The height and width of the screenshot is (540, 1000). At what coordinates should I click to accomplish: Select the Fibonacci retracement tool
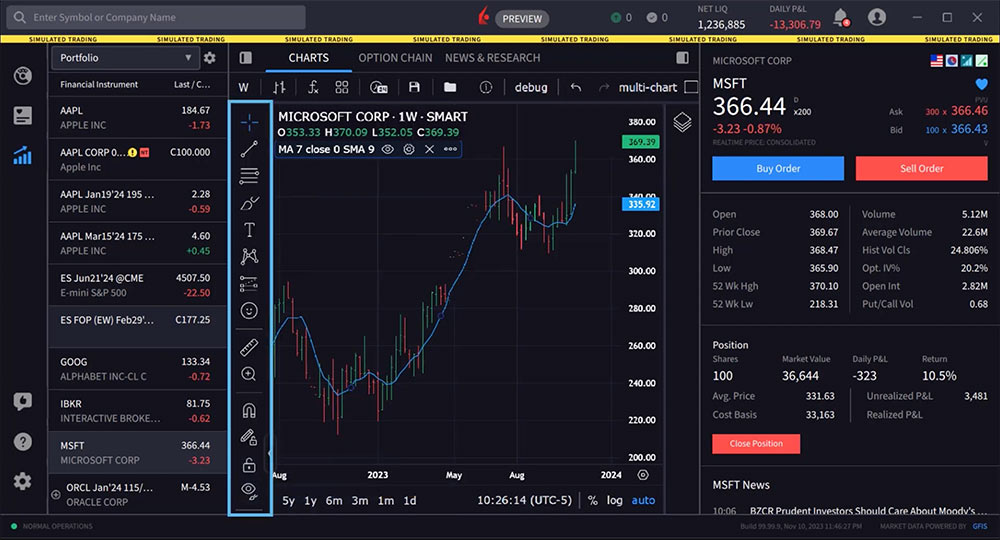(x=249, y=177)
